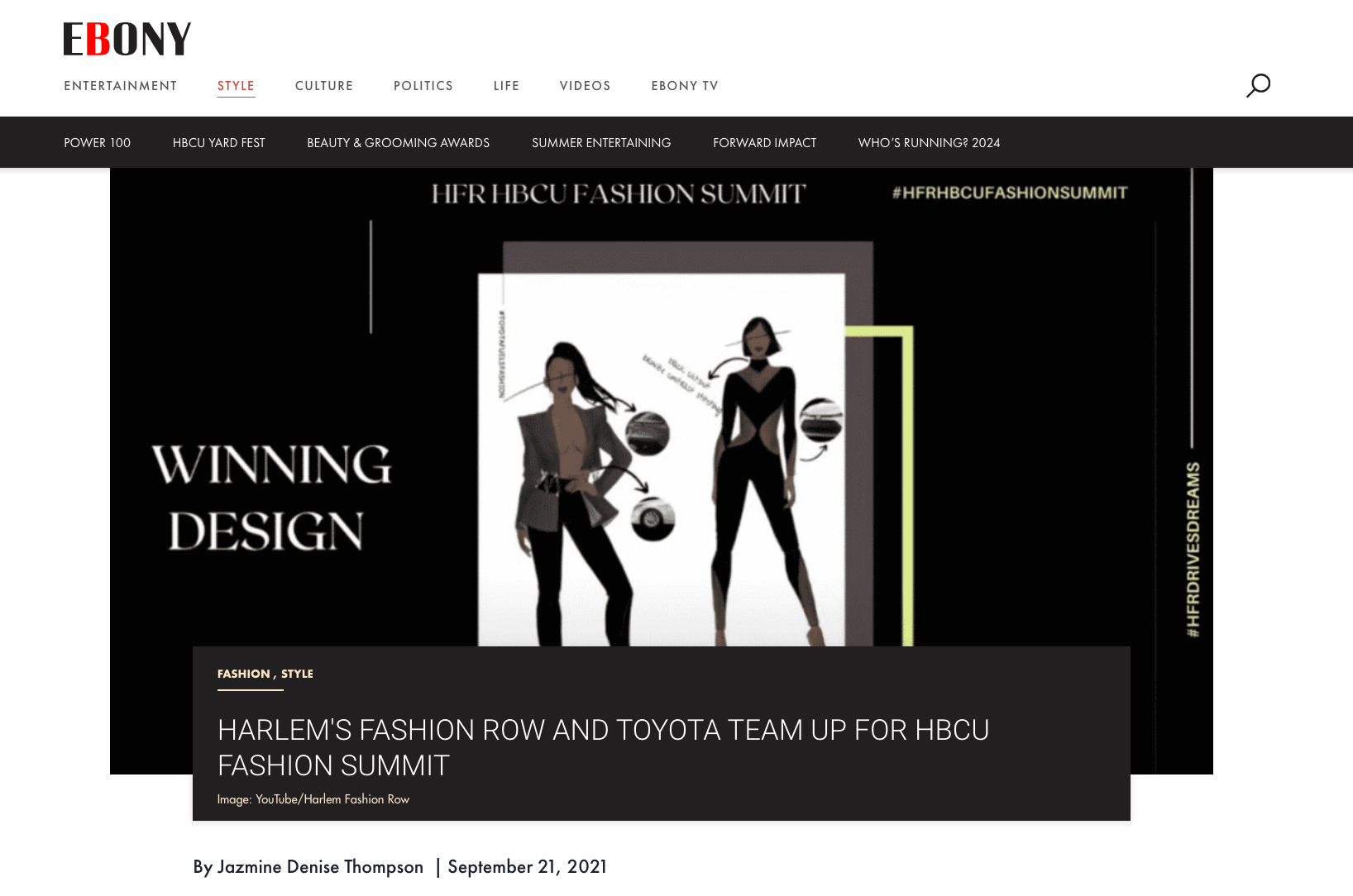This screenshot has width=1353, height=896.
Task: Click the Style category tag on article
Action: pyautogui.click(x=297, y=674)
